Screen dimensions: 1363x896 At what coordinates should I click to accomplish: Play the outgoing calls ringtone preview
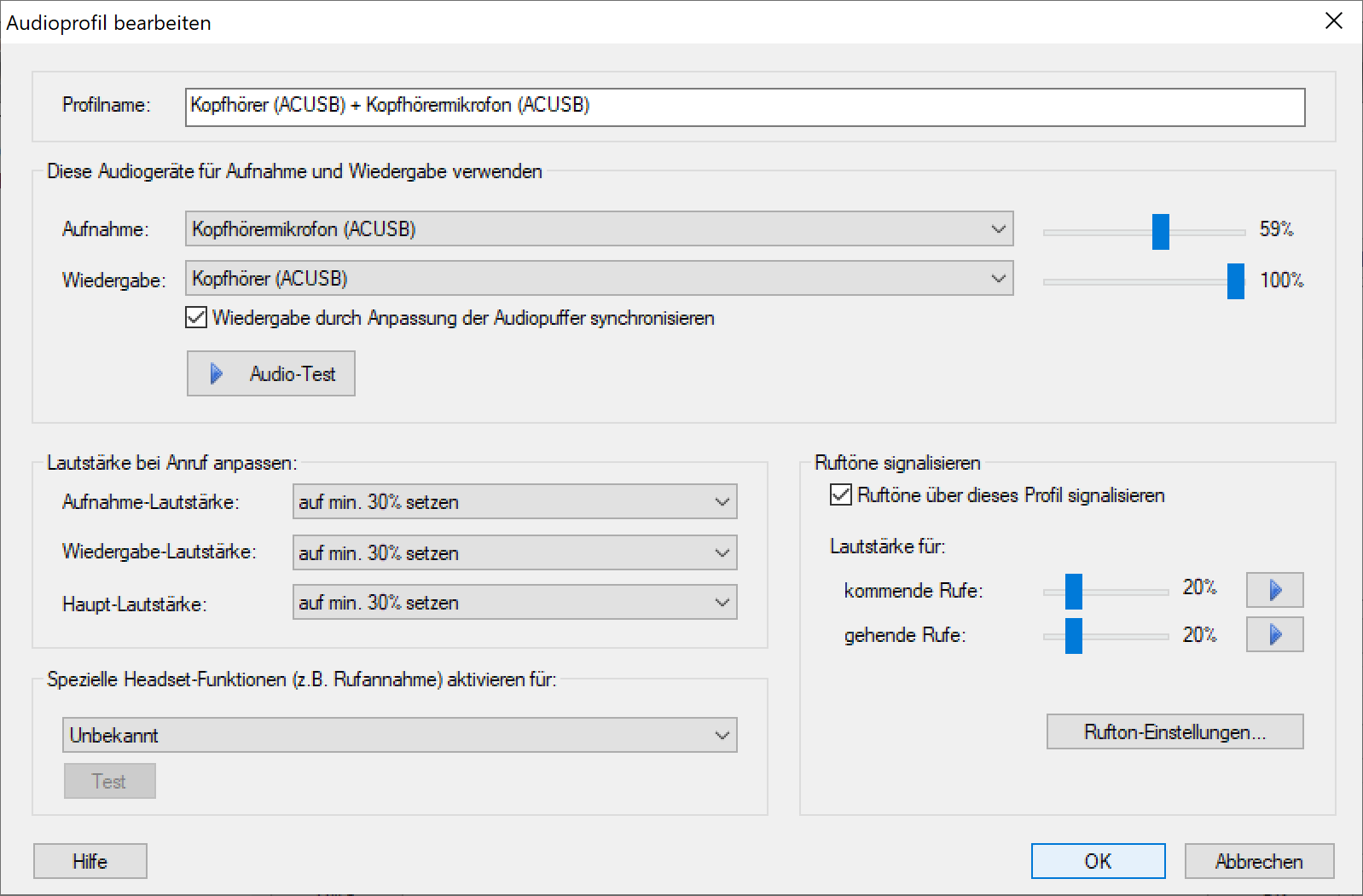coord(1274,634)
